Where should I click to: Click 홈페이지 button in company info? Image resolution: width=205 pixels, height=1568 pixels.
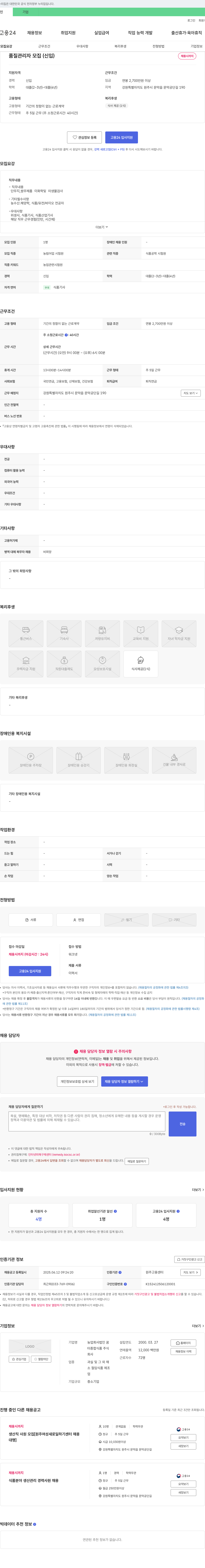184,1343
